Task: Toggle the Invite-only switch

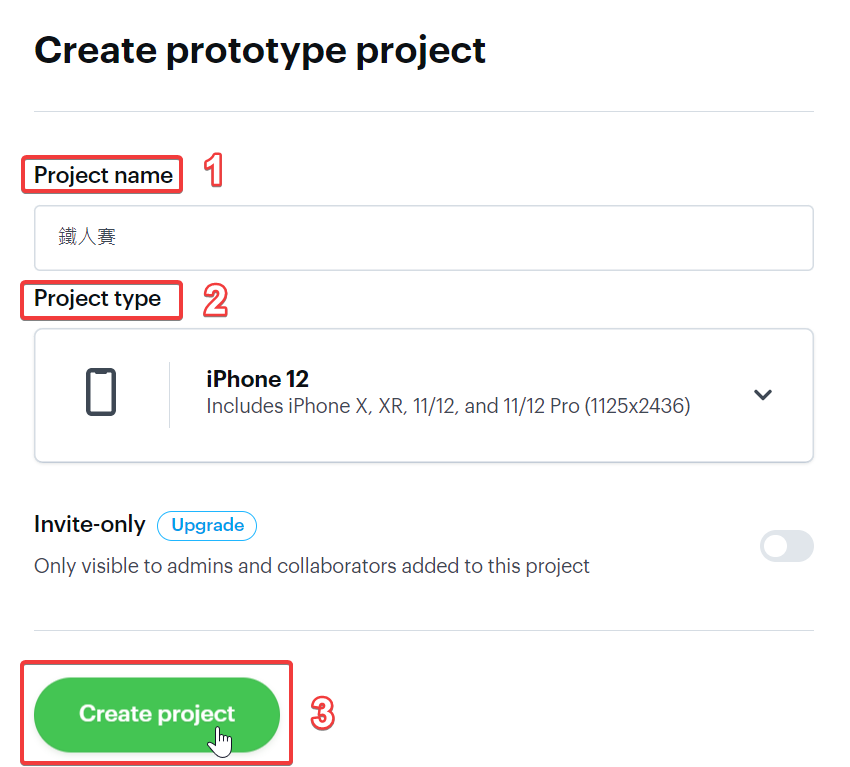Action: pos(787,546)
